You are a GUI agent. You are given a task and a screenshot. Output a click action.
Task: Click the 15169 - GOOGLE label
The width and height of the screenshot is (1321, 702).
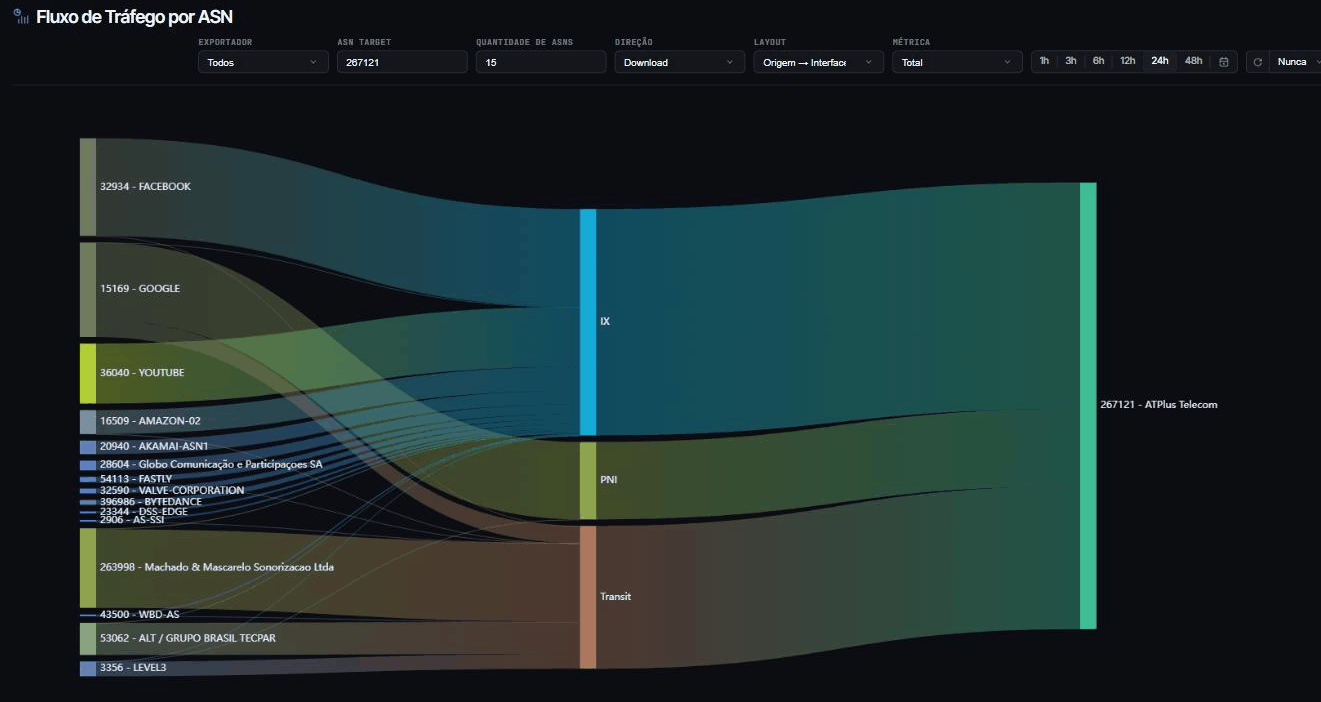coord(140,289)
